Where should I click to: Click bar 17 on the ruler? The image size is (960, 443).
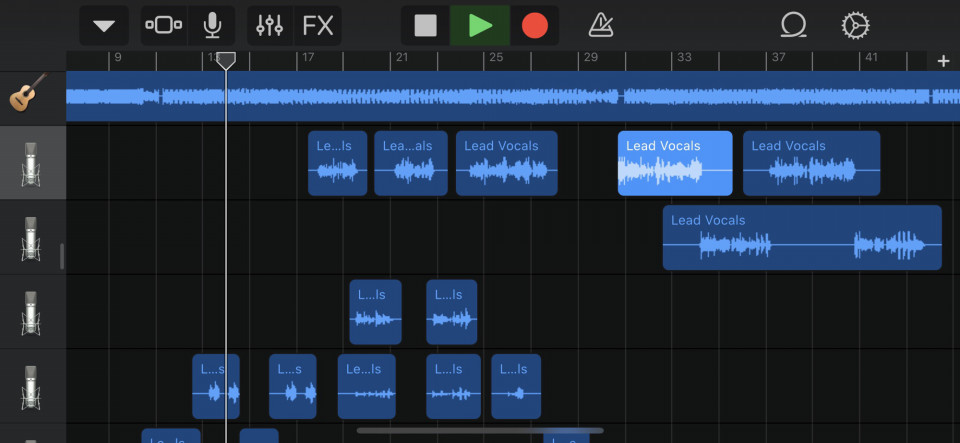click(x=308, y=58)
